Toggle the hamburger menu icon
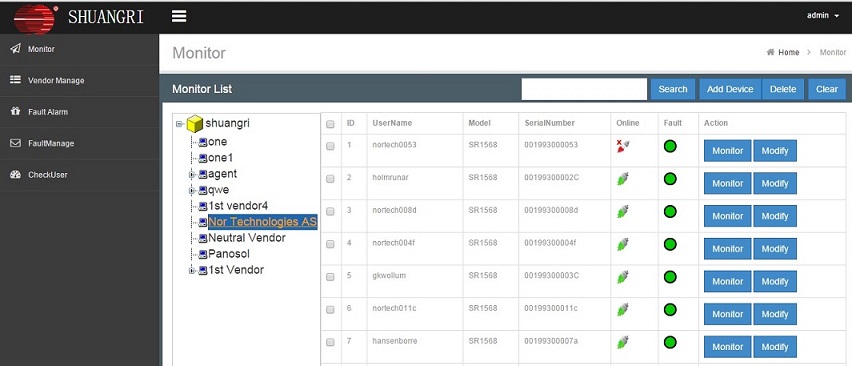This screenshot has height=366, width=852. coord(179,16)
